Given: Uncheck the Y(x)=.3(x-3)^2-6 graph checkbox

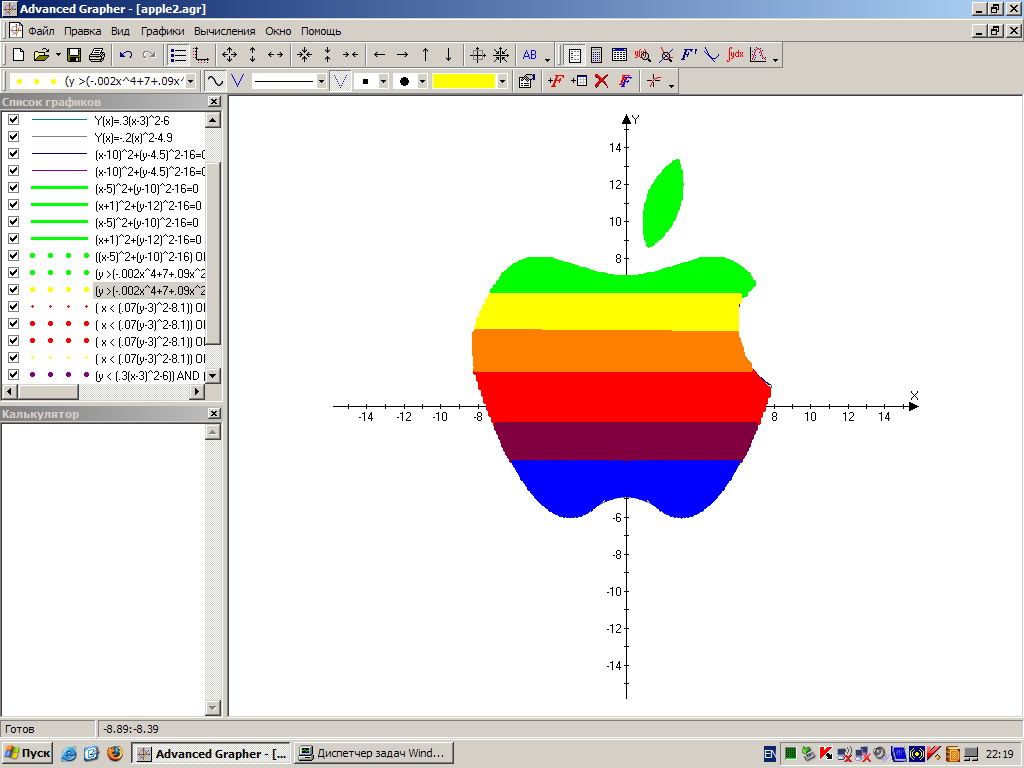Looking at the screenshot, I should click(14, 120).
